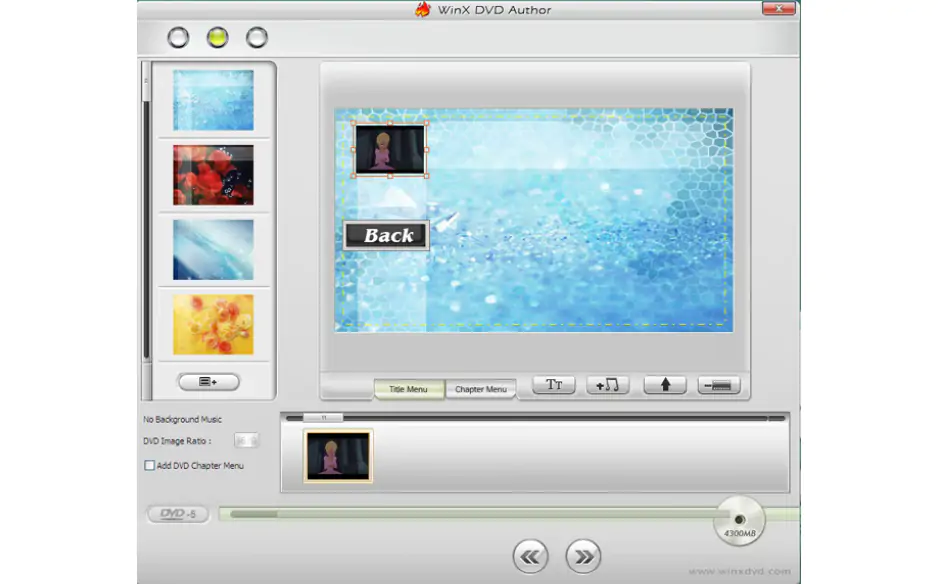
Task: Switch to the Chapter Menu tab
Action: (x=480, y=389)
